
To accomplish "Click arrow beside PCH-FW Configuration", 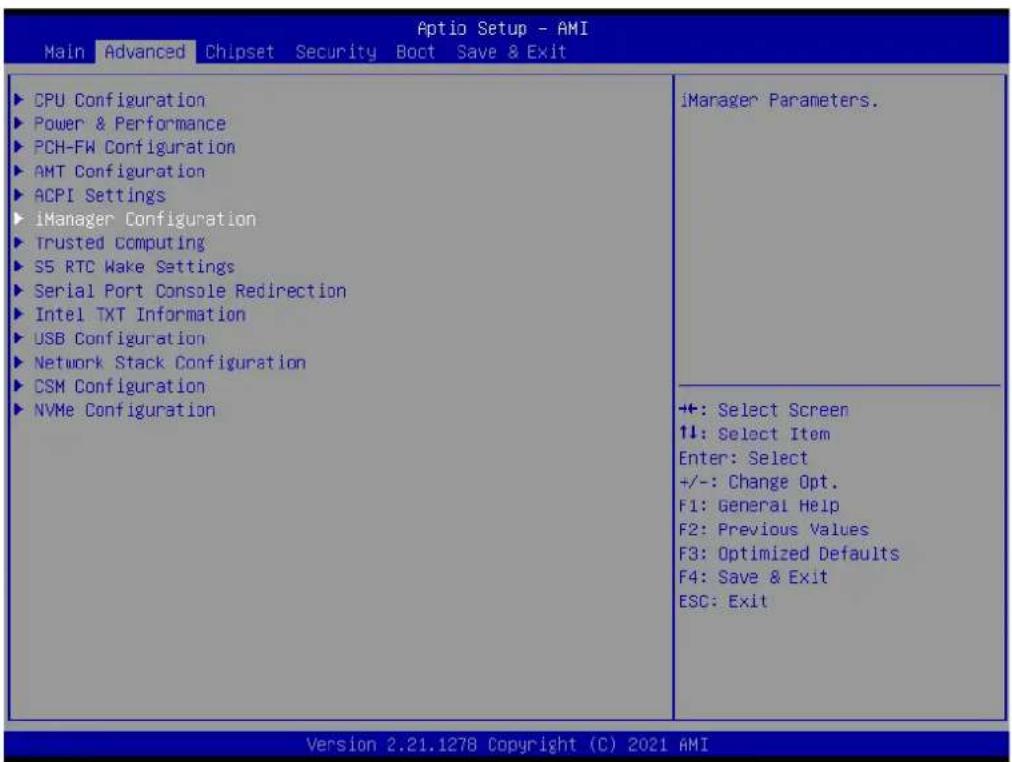I will click(19, 147).
